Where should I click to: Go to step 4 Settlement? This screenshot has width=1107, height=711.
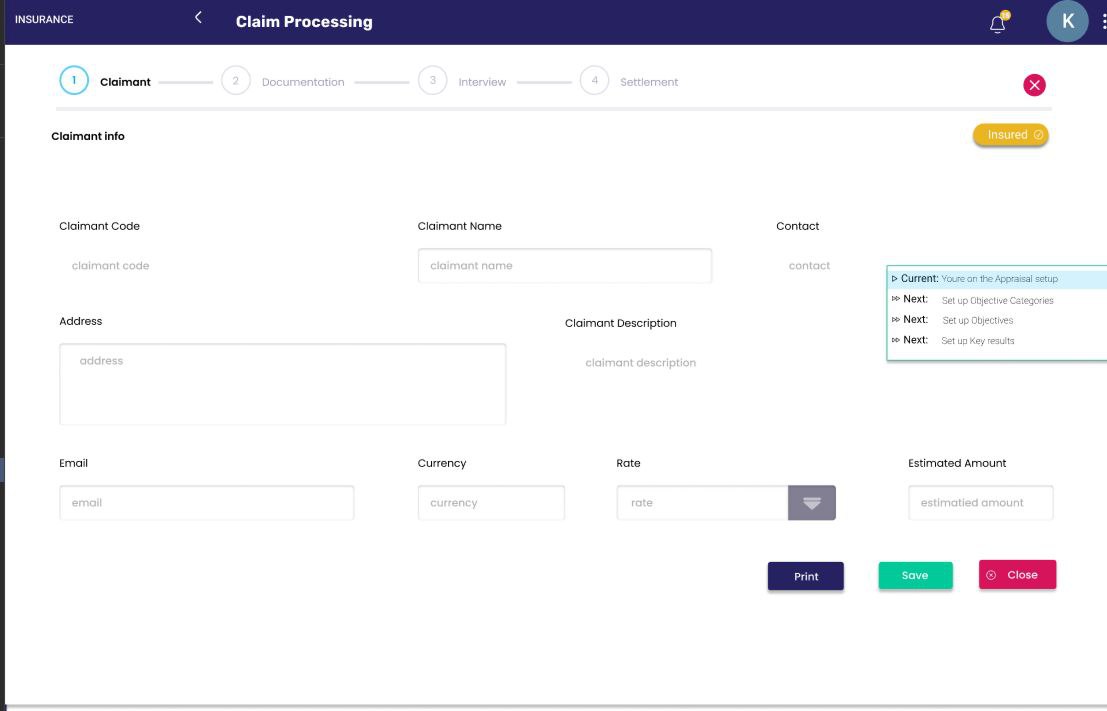pyautogui.click(x=594, y=81)
